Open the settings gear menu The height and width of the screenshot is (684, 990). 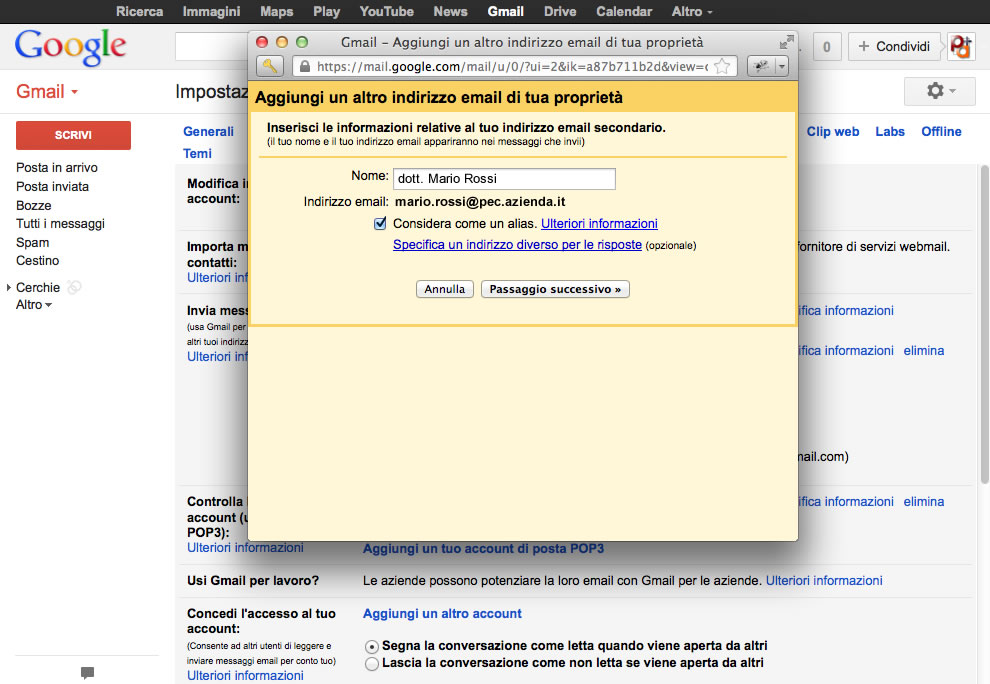(x=939, y=91)
